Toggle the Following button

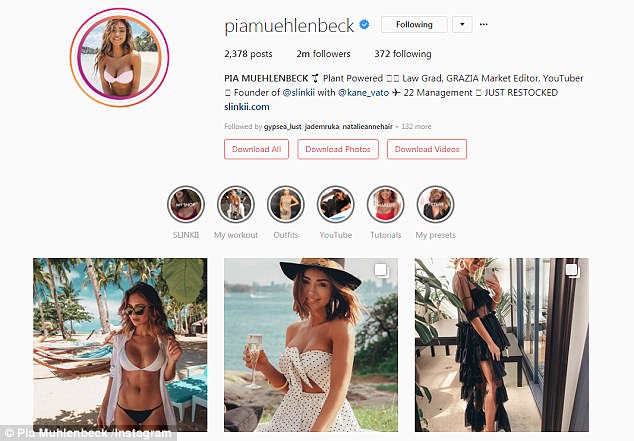coord(414,25)
